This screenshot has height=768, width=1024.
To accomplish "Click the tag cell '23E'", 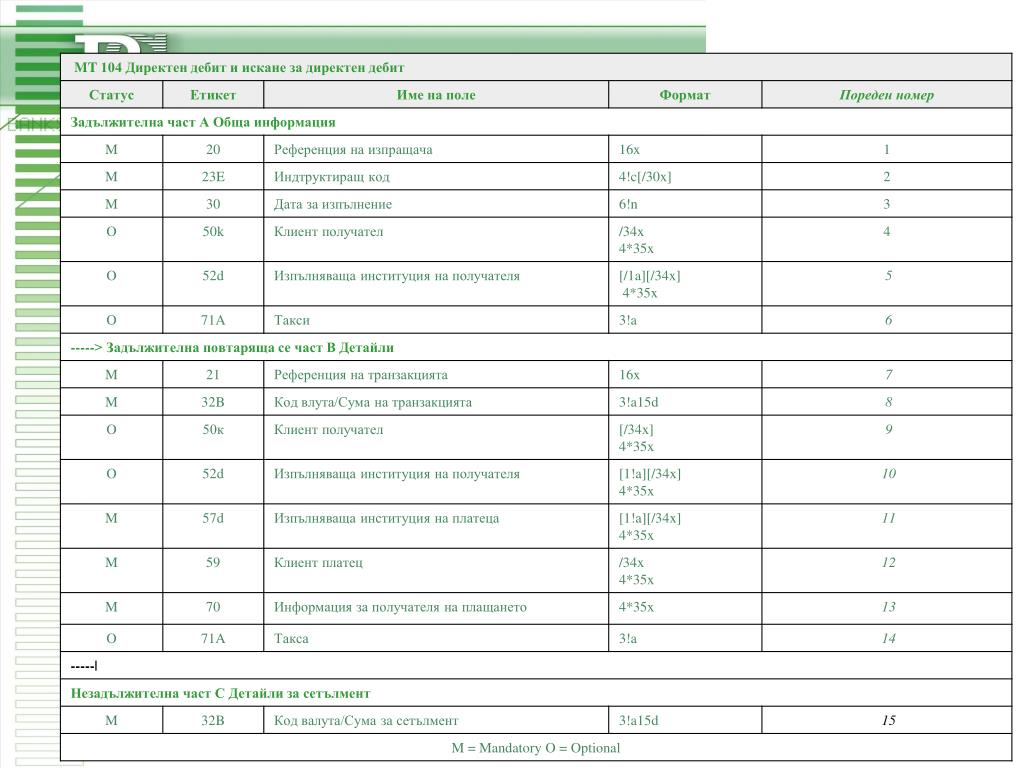I will [x=213, y=177].
